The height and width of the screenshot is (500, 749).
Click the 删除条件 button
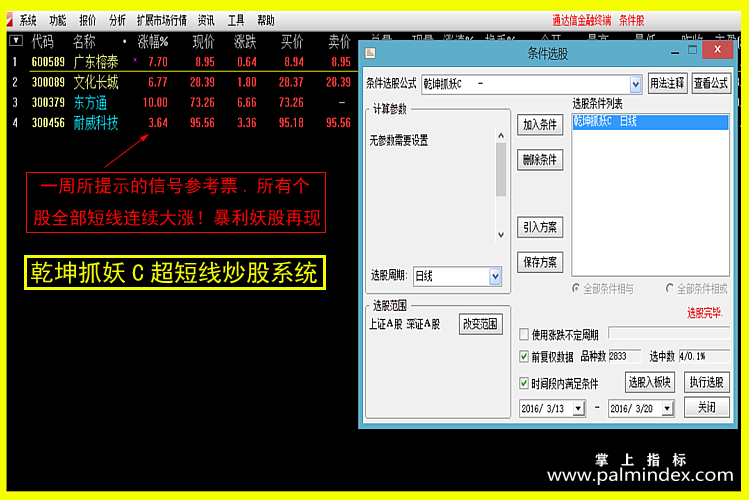[540, 160]
